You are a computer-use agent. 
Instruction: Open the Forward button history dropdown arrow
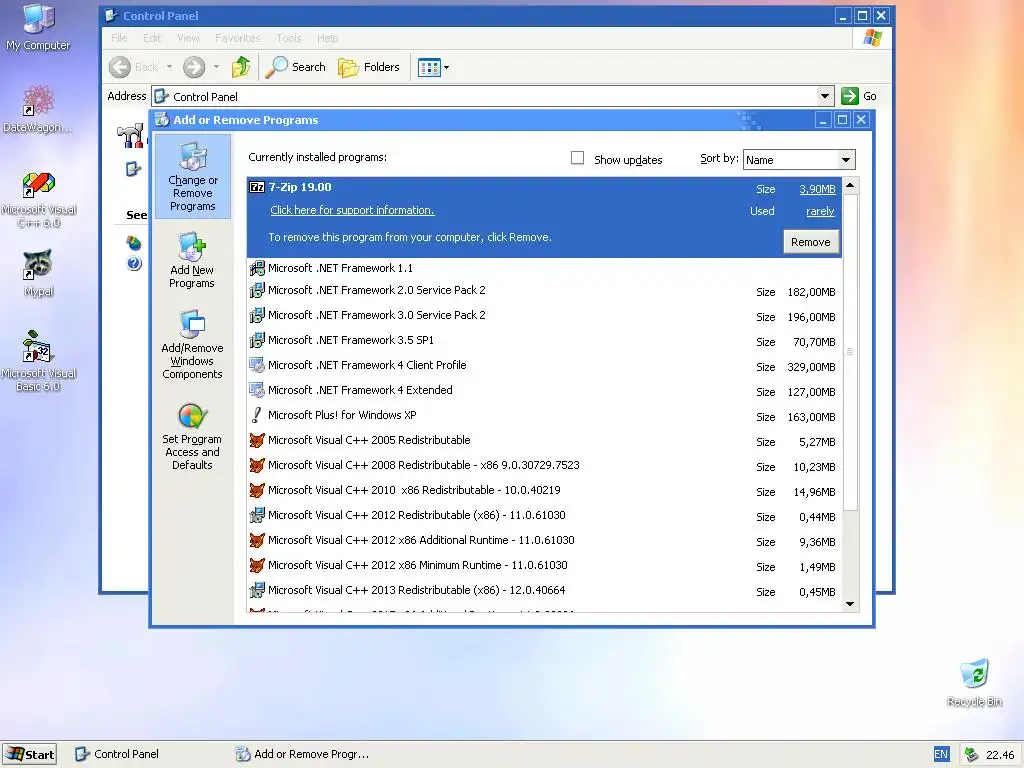pos(216,67)
